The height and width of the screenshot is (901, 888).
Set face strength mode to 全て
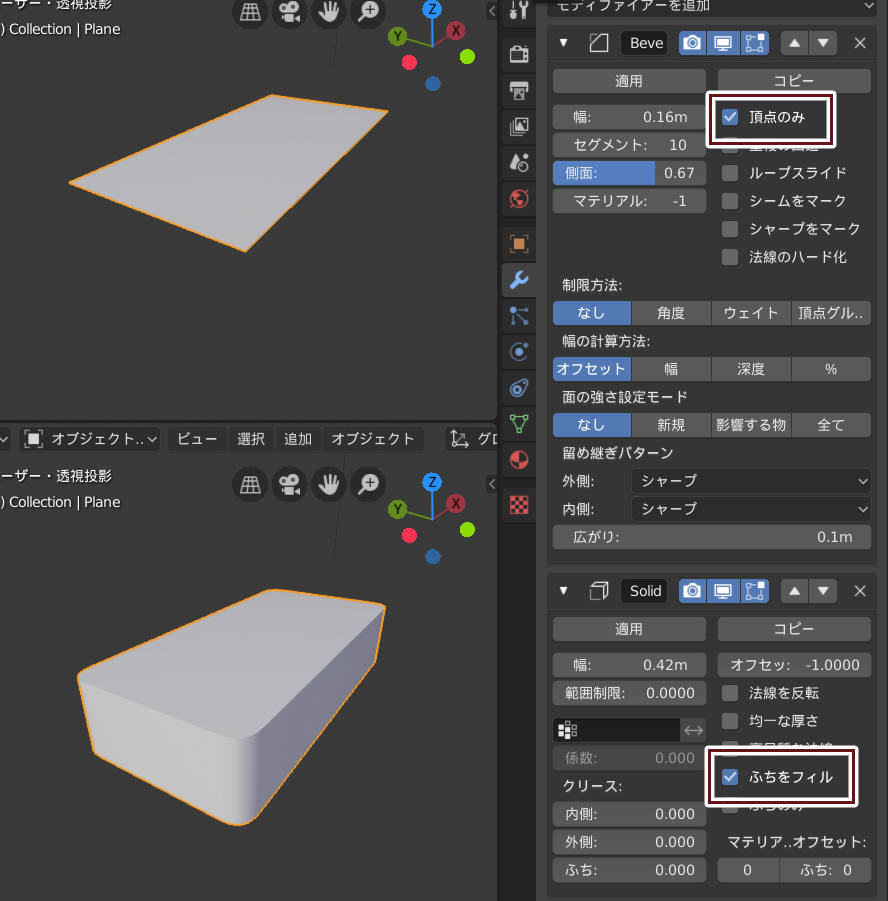pyautogui.click(x=831, y=425)
